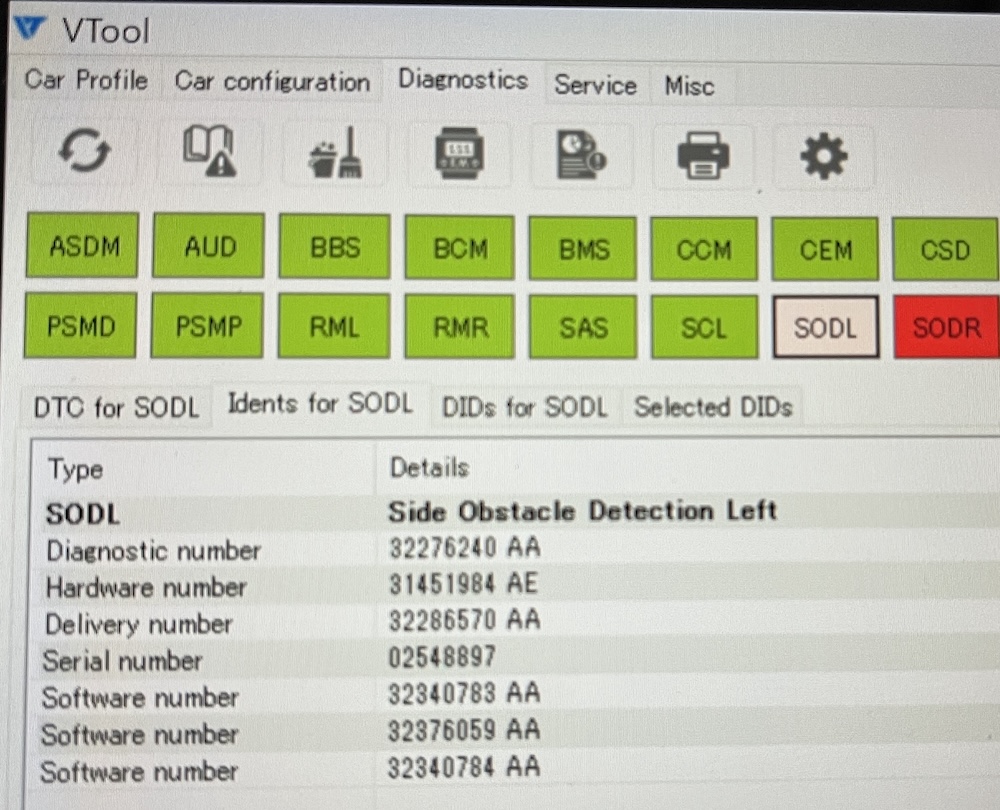Open the DIDs for SODL tab
The height and width of the screenshot is (810, 1000).
(x=524, y=407)
